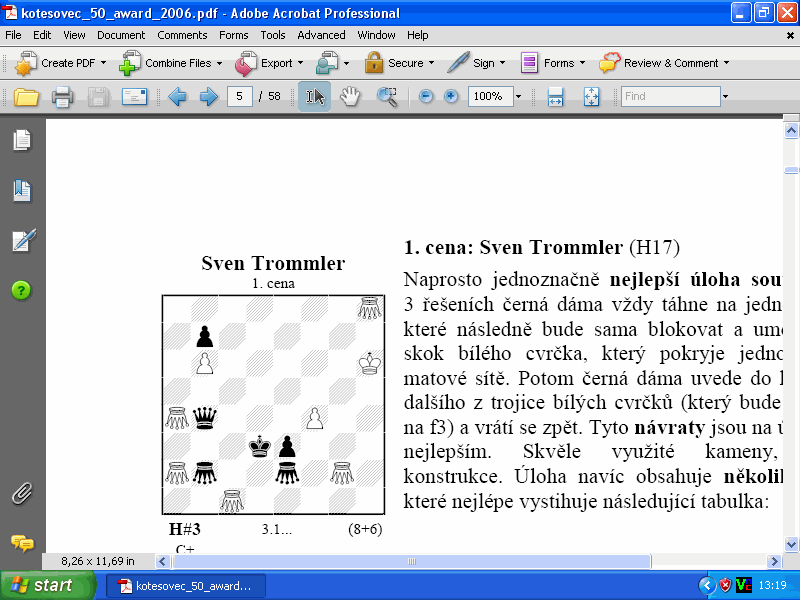The width and height of the screenshot is (800, 600).
Task: Open the zoom percentage dropdown
Action: pyautogui.click(x=518, y=97)
